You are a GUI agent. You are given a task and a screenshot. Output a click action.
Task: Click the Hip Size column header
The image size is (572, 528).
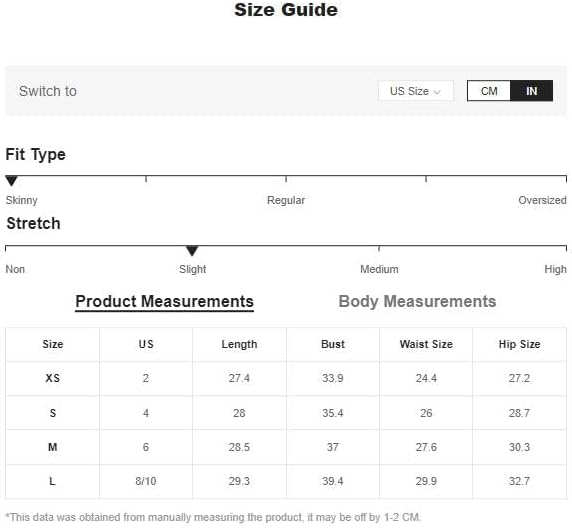pos(519,344)
